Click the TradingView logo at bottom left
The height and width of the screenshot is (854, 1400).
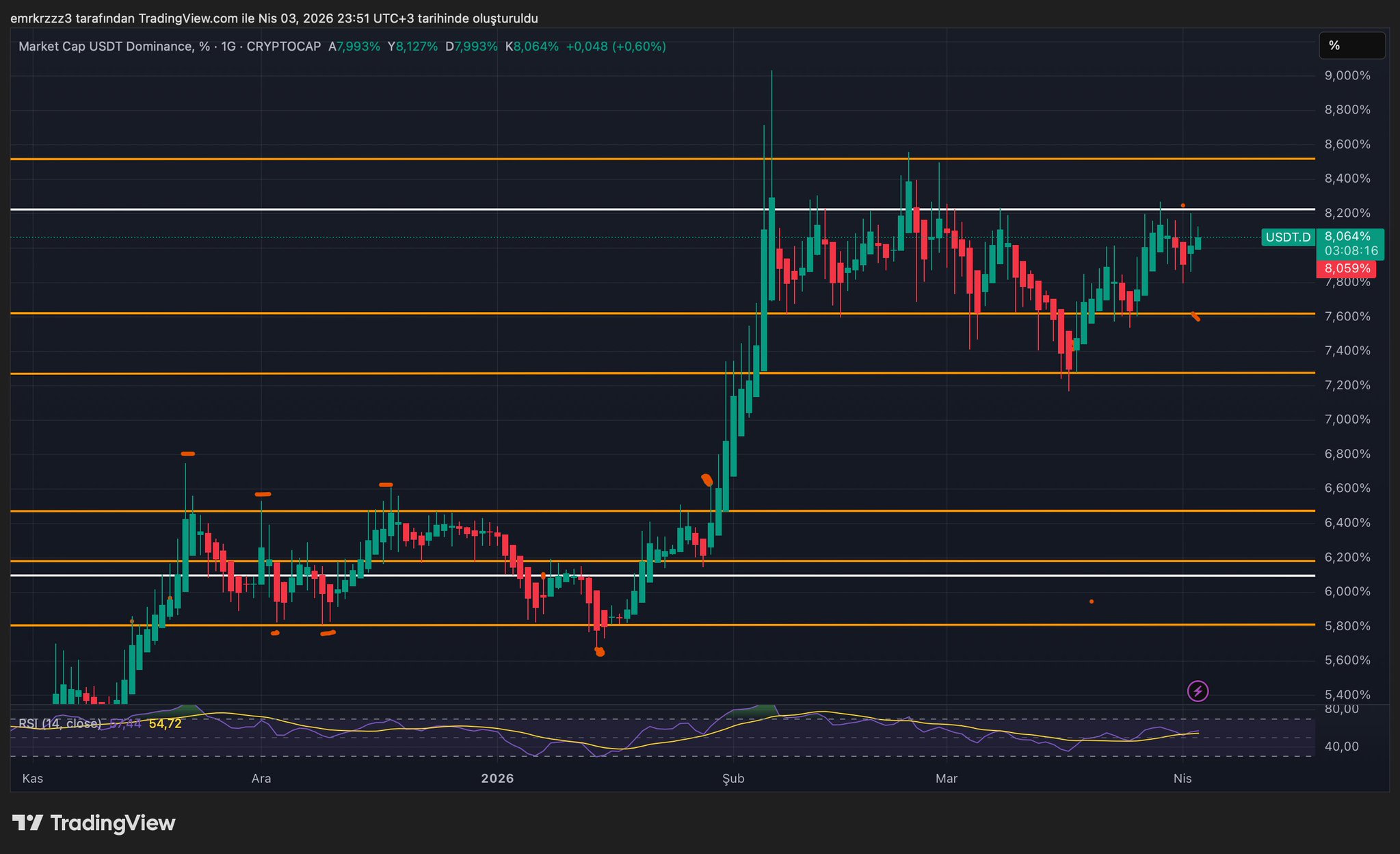[94, 823]
